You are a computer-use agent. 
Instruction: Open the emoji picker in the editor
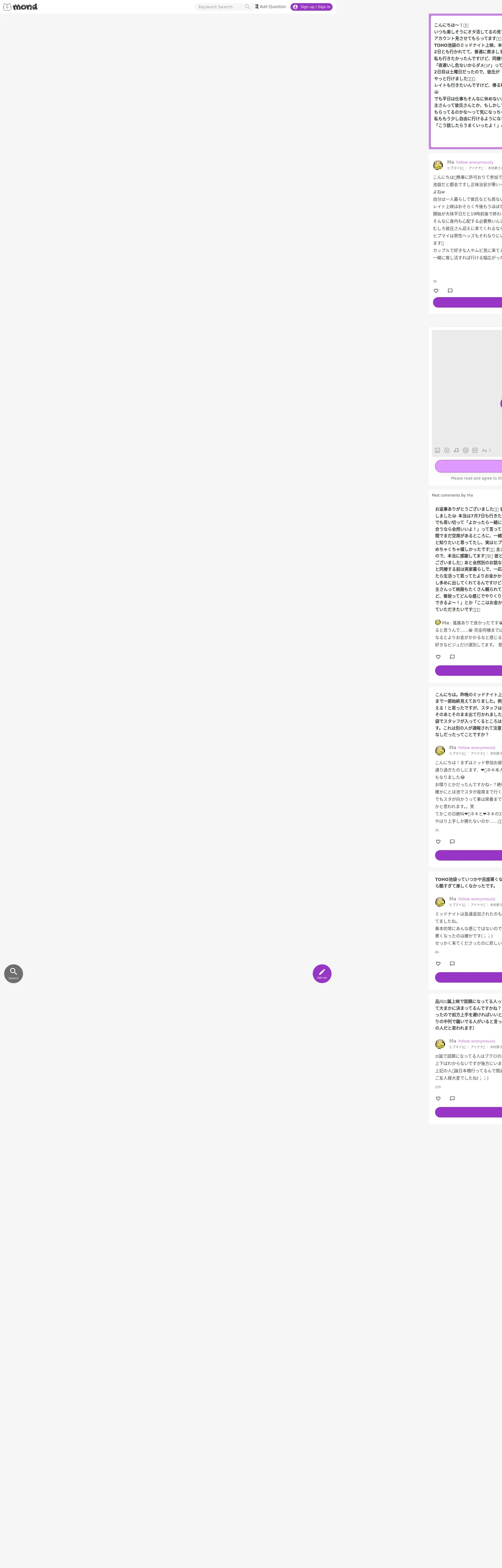(465, 451)
